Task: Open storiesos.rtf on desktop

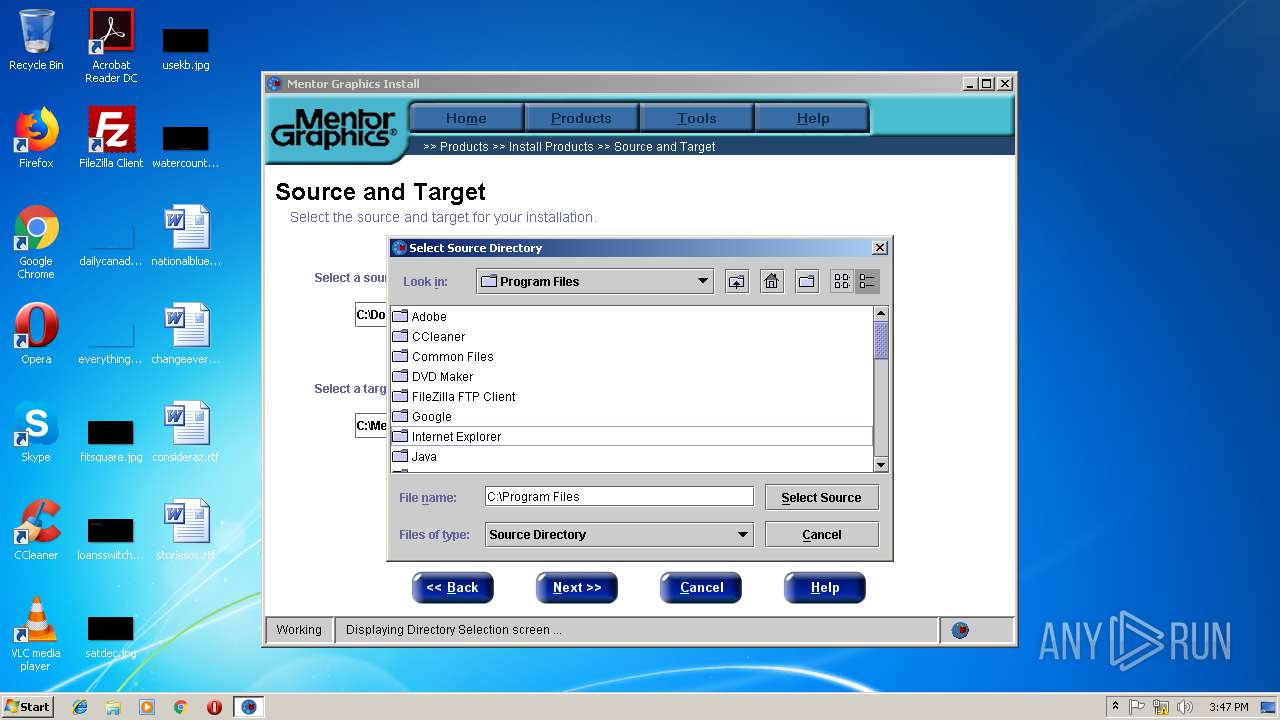Action: [186, 530]
